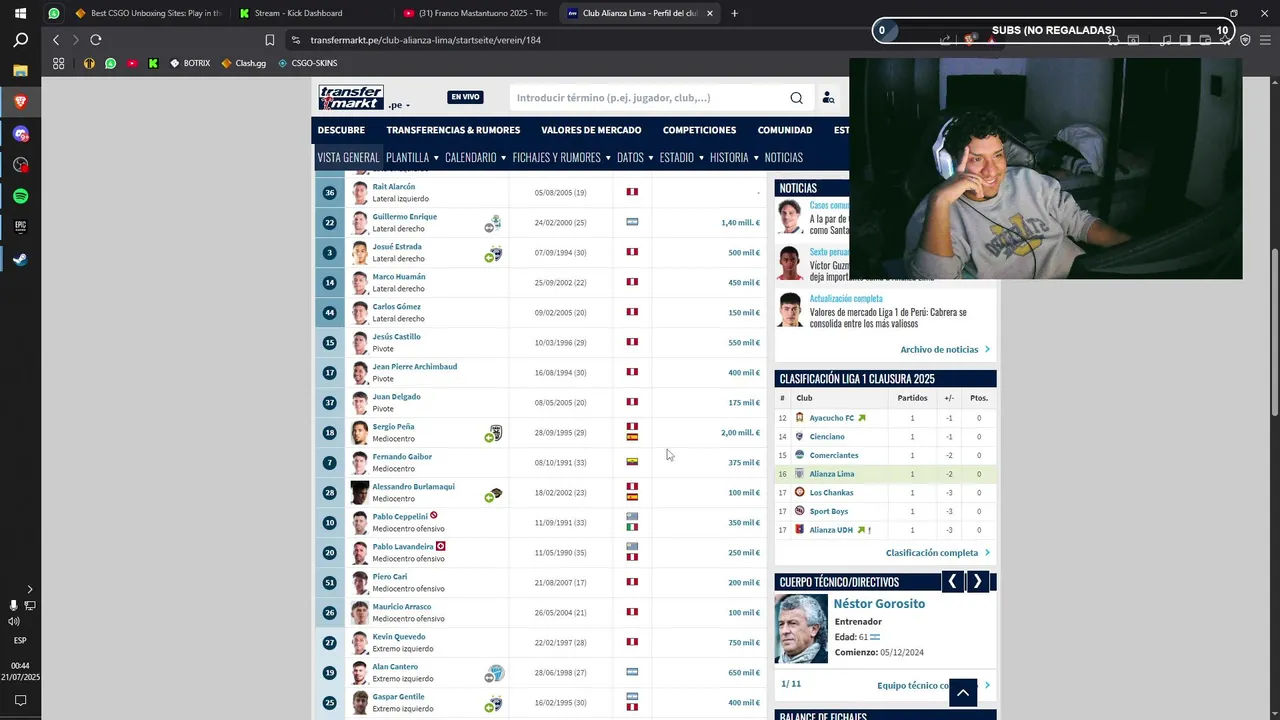Open Brave browser icon in taskbar

pos(20,102)
